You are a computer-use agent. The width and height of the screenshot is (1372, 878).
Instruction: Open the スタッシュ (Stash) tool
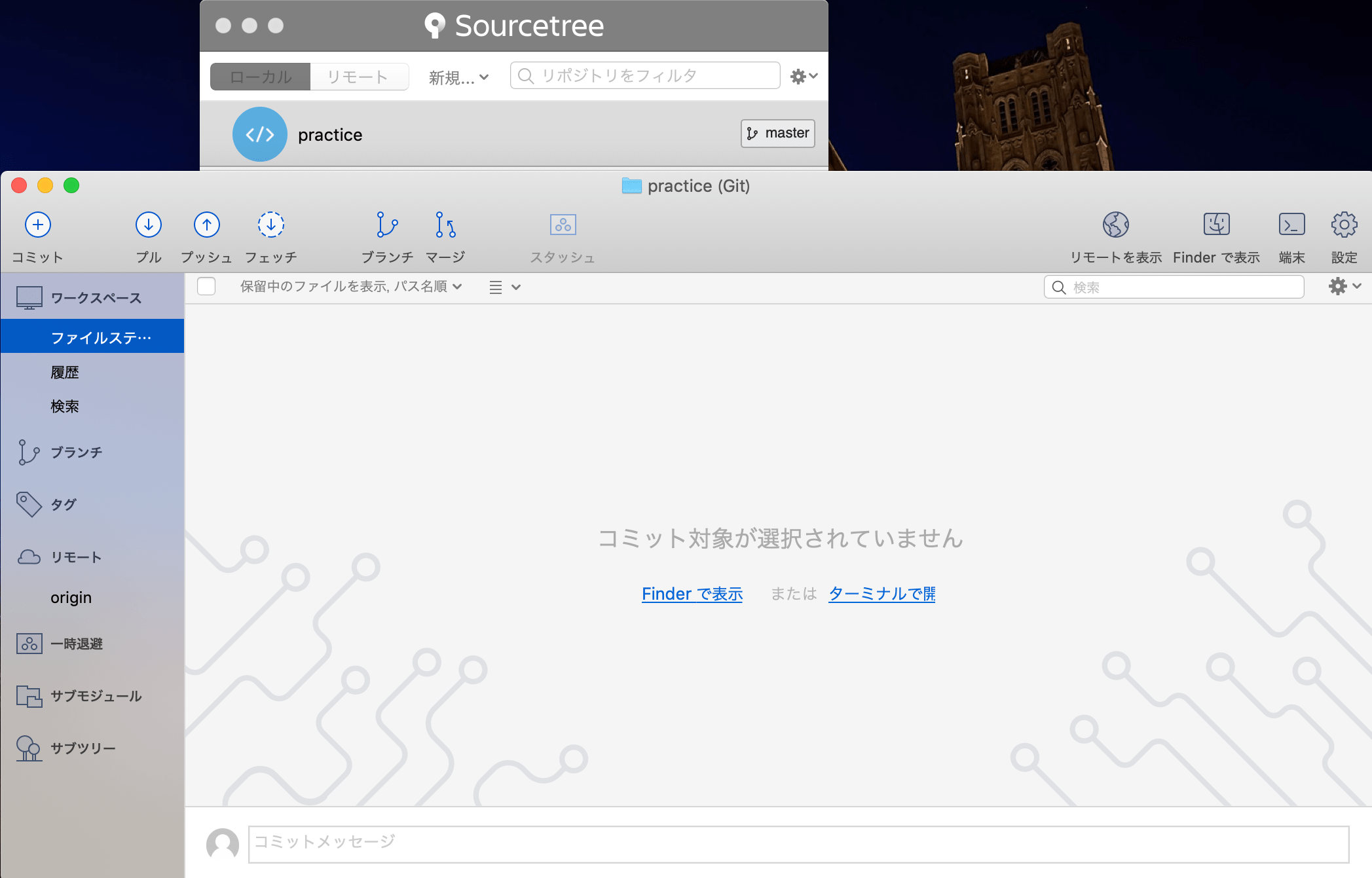click(x=562, y=225)
